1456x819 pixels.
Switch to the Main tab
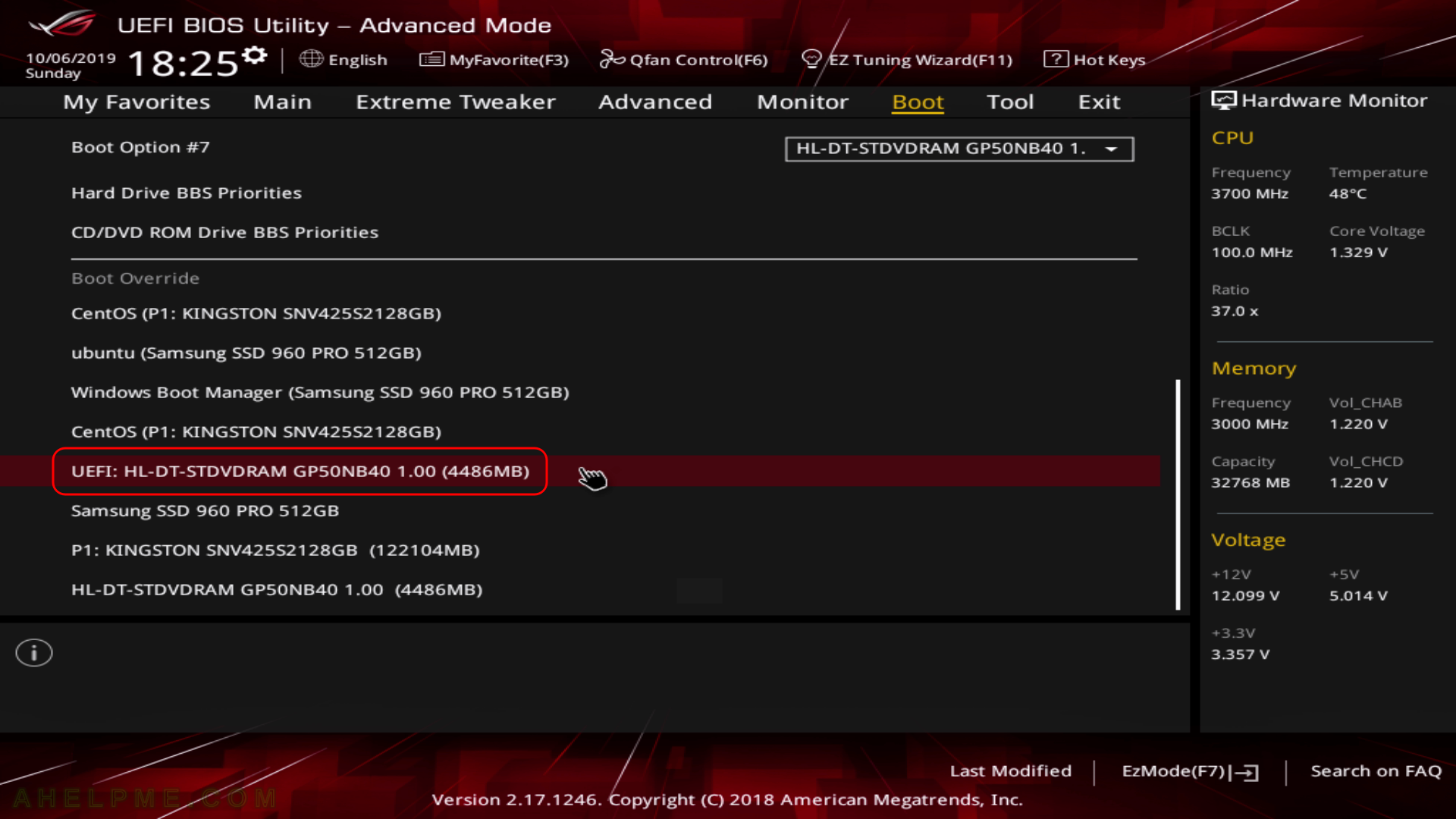(282, 102)
